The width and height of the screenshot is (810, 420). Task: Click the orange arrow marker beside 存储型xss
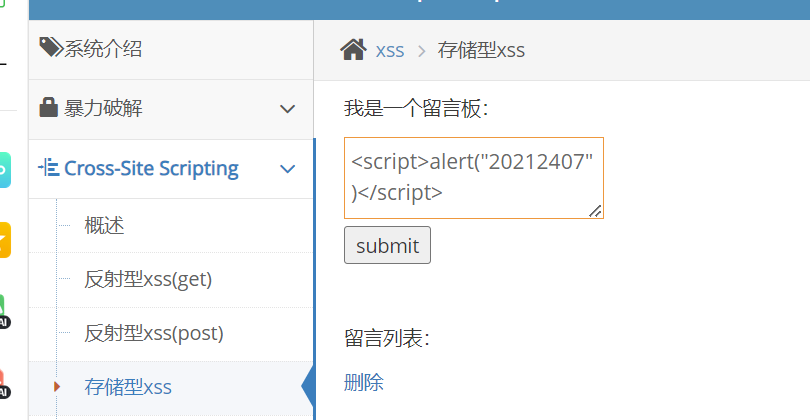tap(57, 386)
